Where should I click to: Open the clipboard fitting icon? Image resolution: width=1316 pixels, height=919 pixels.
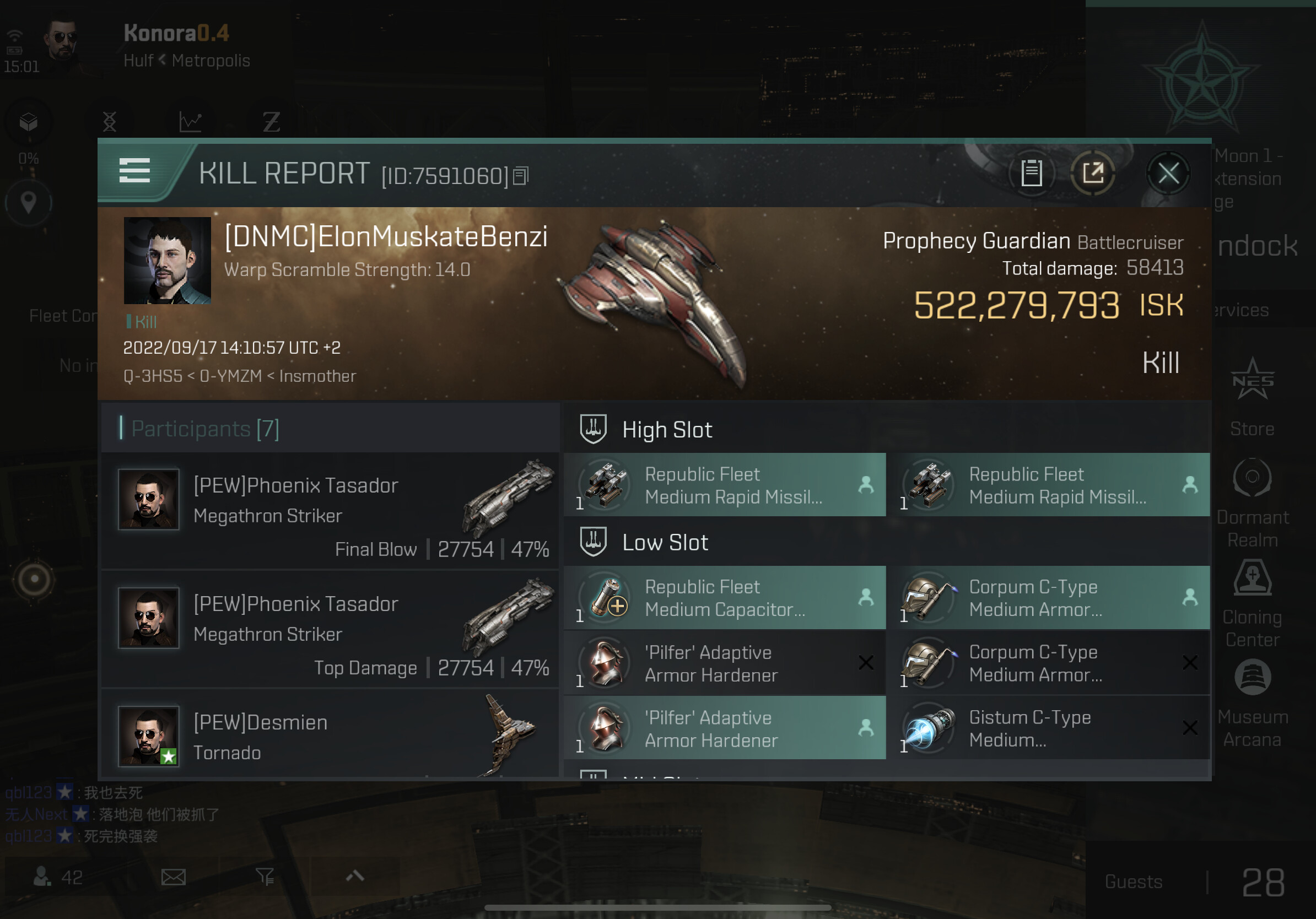(x=1031, y=172)
